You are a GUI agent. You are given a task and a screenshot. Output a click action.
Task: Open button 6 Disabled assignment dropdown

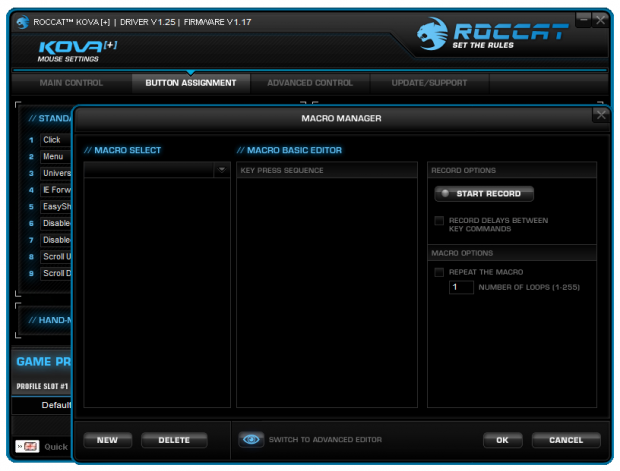coord(56,223)
